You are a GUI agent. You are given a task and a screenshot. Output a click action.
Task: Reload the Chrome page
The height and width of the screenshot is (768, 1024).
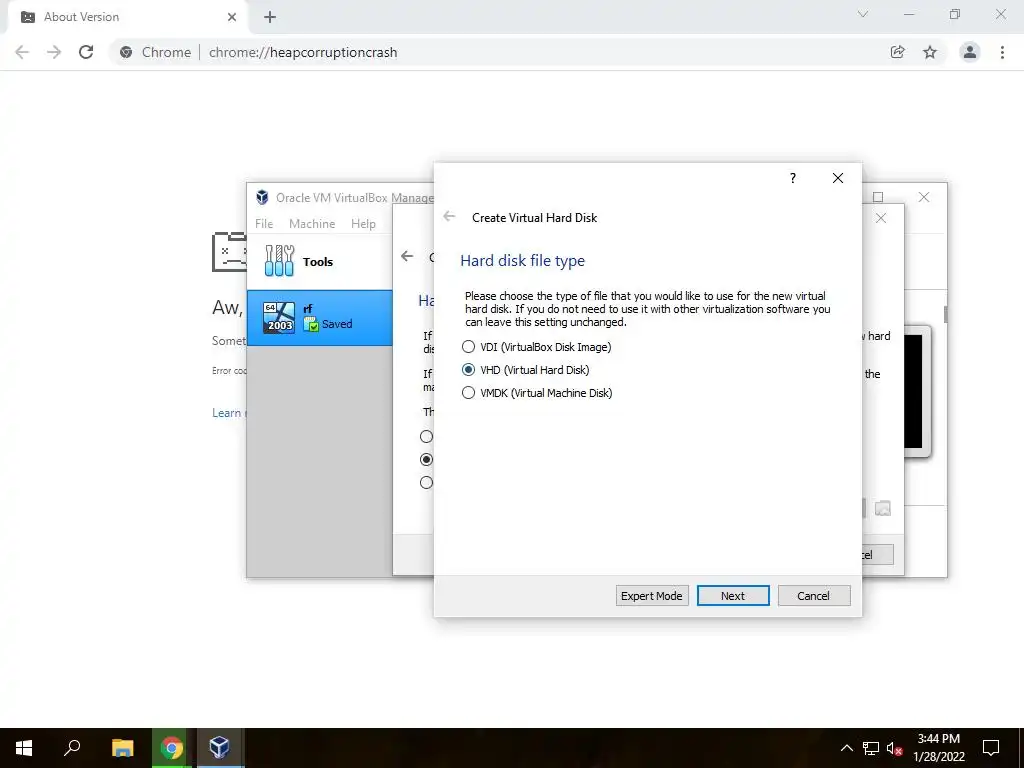click(x=86, y=52)
